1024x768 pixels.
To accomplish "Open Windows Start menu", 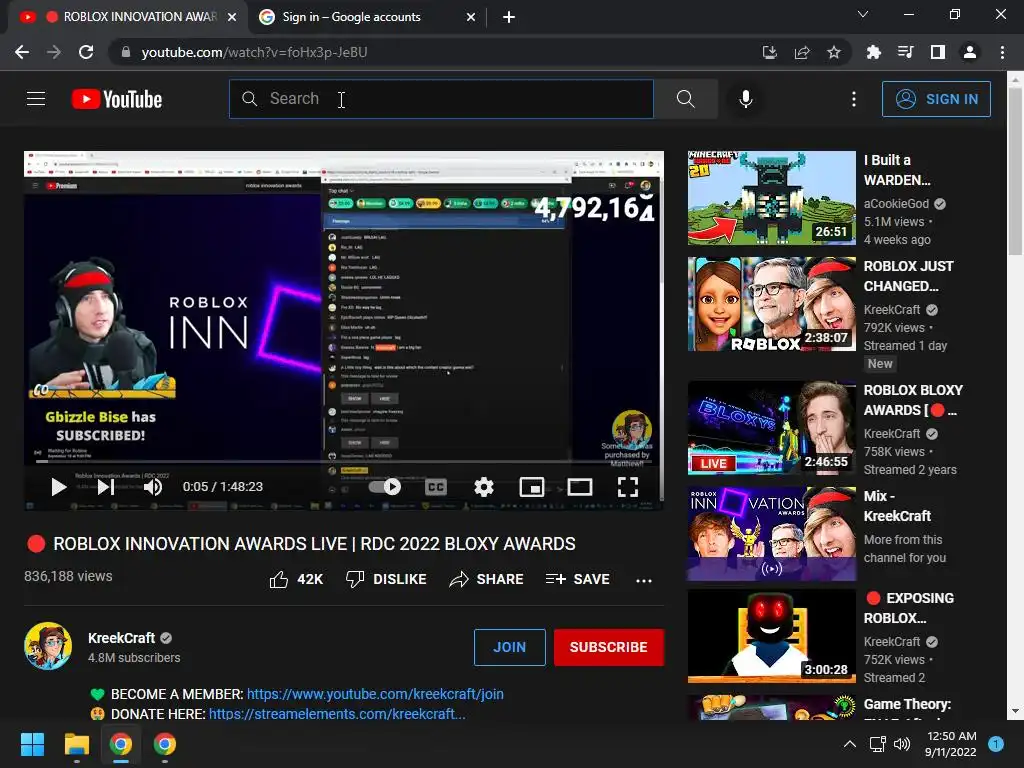I will click(32, 744).
